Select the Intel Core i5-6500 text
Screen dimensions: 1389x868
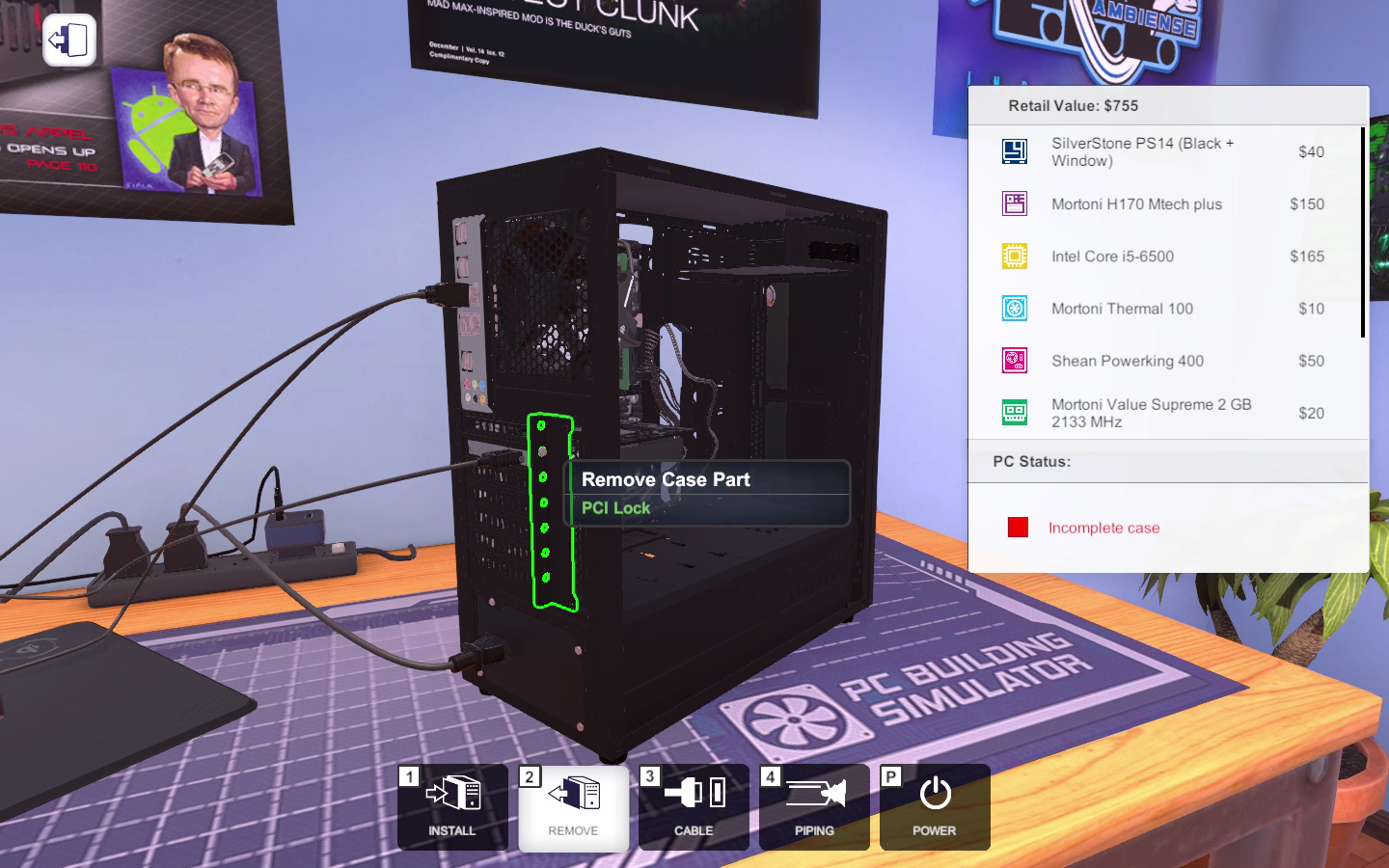pyautogui.click(x=1112, y=257)
